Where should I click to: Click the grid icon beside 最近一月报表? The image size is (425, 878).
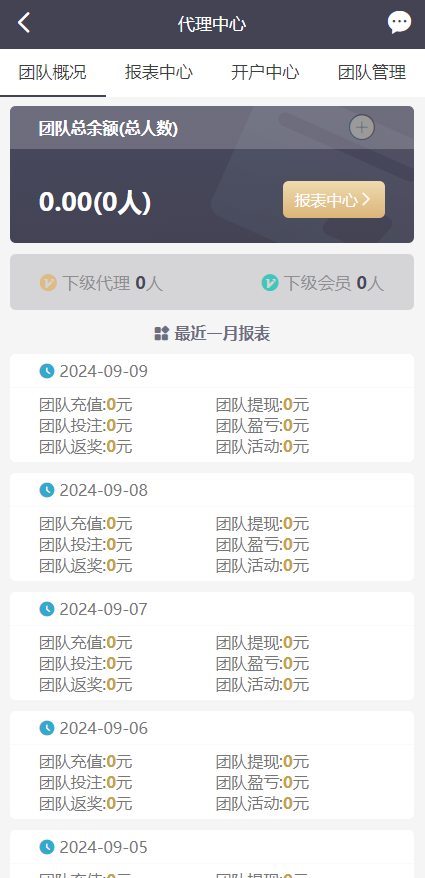pyautogui.click(x=161, y=334)
